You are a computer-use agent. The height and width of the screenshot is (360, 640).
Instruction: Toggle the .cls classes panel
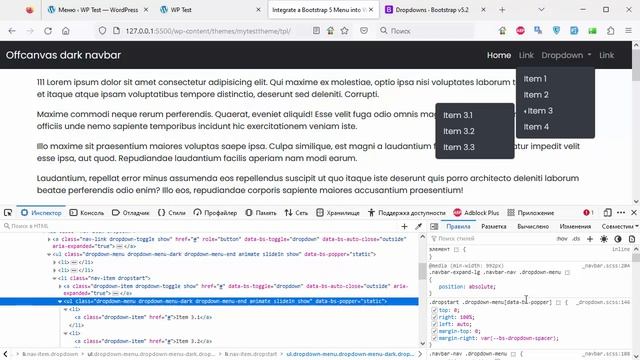(x=576, y=239)
